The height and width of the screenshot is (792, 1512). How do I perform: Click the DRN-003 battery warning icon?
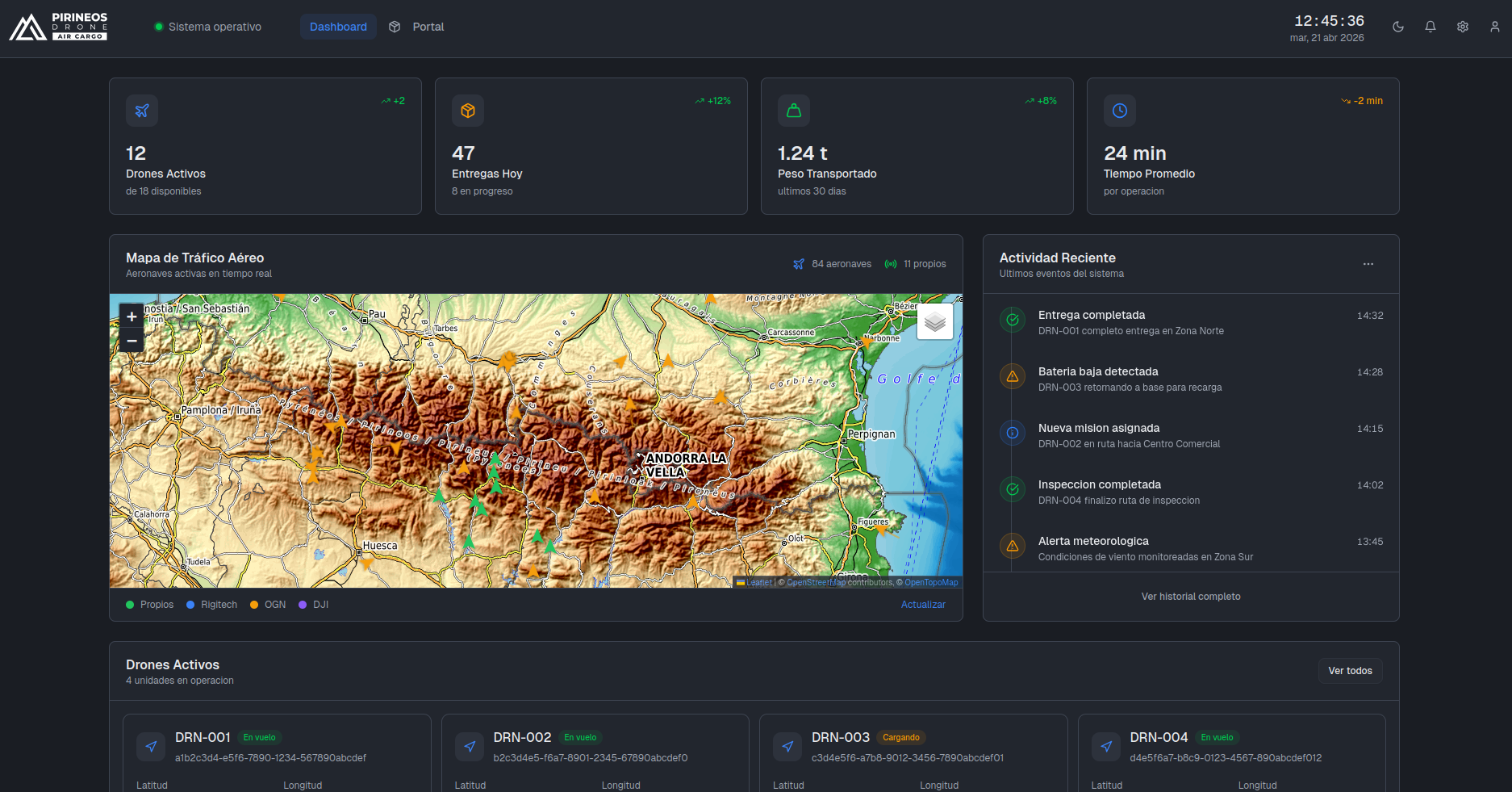[x=1013, y=376]
